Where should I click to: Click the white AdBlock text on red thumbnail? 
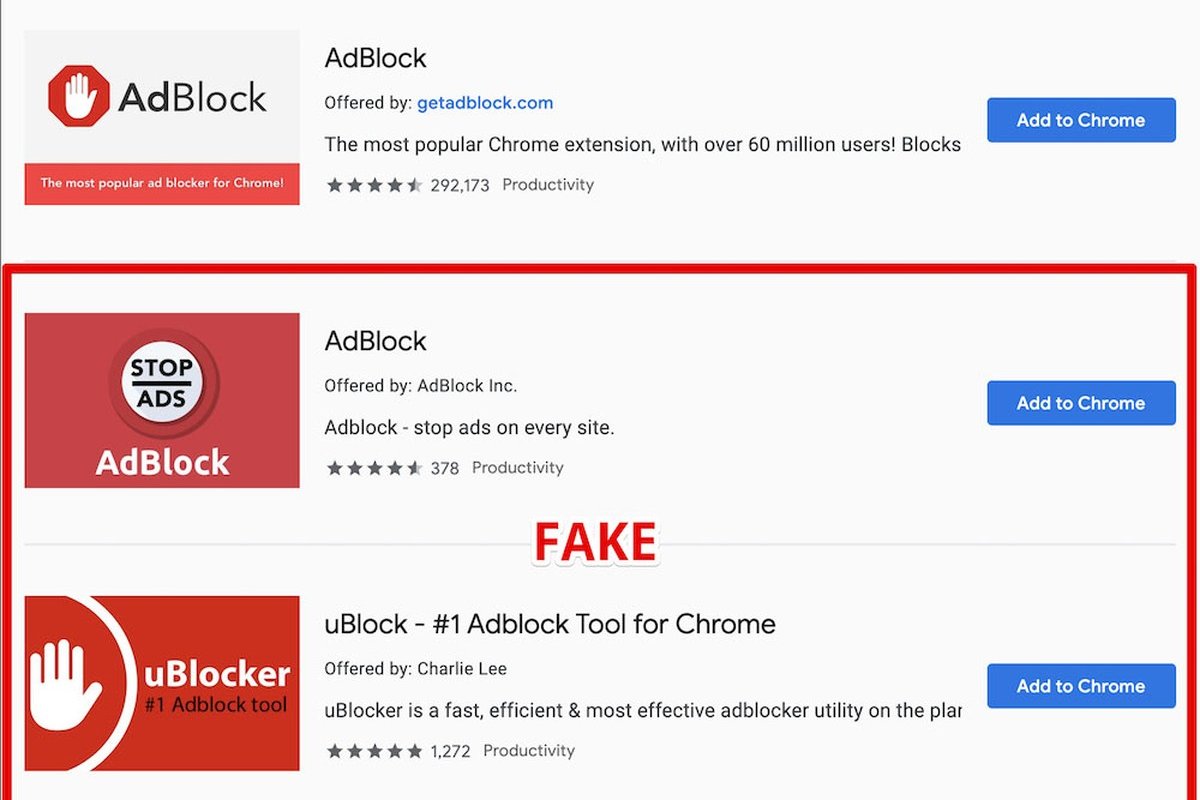pyautogui.click(x=162, y=462)
